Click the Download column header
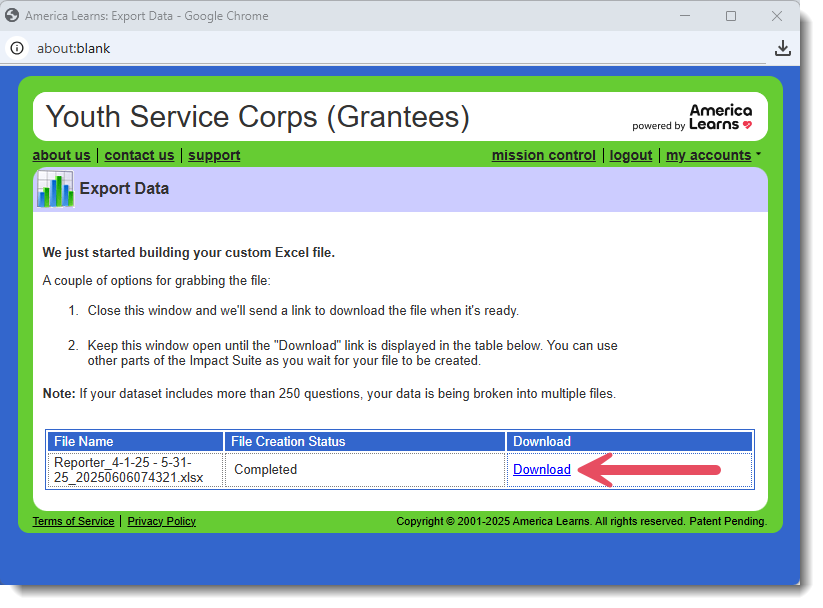The height and width of the screenshot is (608, 823). coord(629,442)
